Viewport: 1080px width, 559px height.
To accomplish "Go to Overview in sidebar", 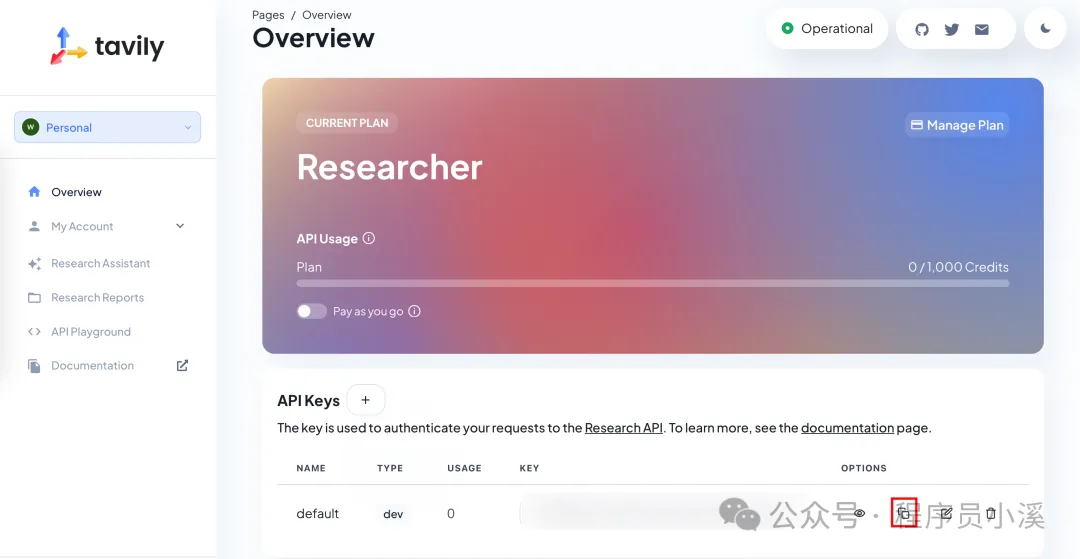I will [x=76, y=192].
